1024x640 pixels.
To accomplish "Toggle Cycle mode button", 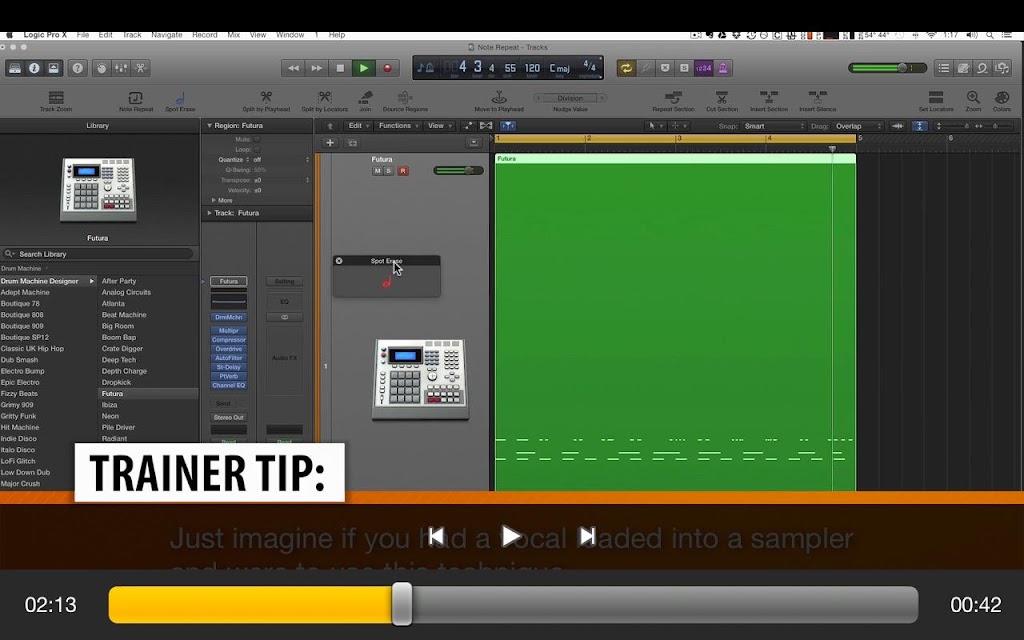I will pos(626,68).
